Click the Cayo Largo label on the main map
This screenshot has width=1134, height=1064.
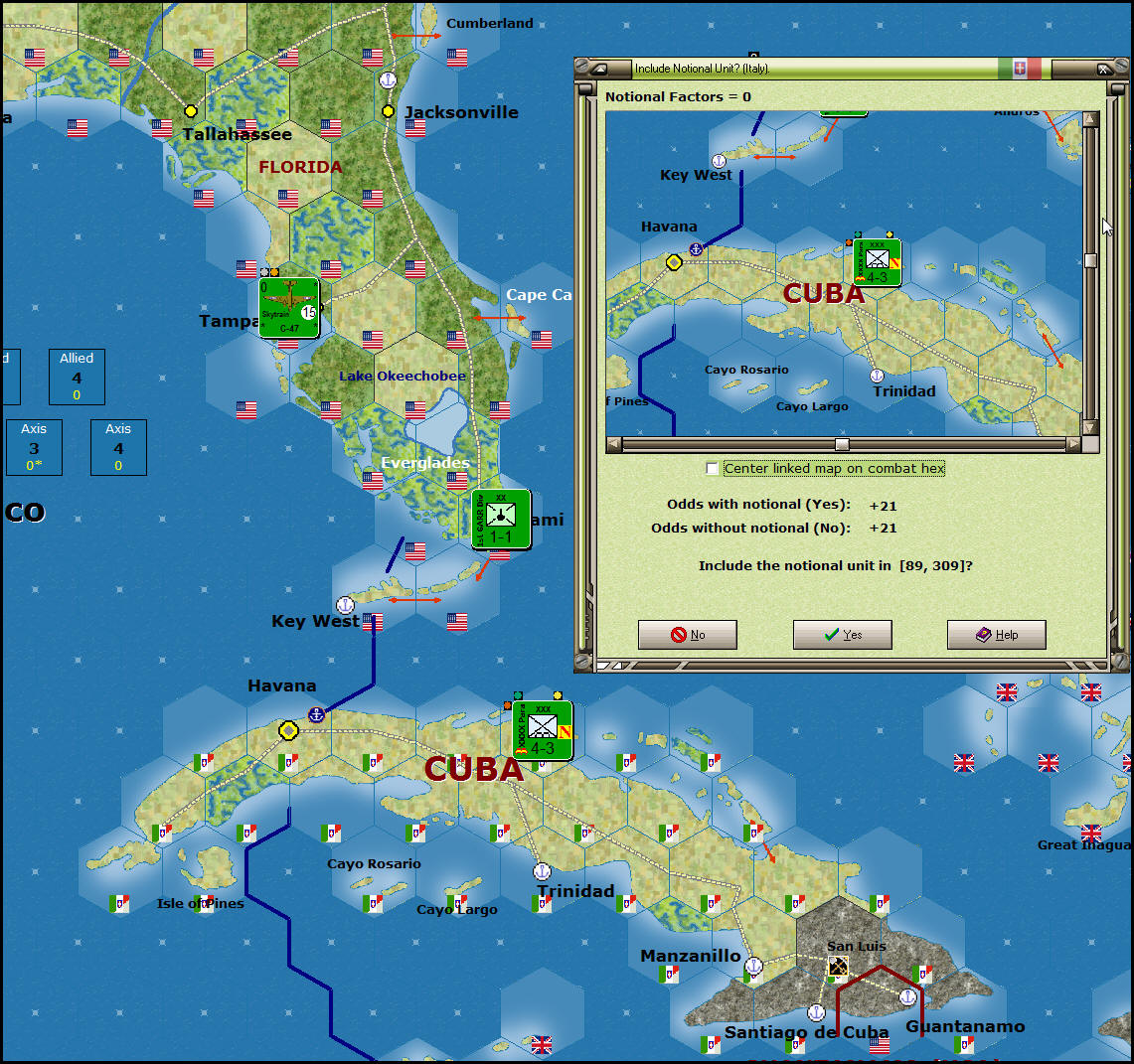click(x=457, y=909)
